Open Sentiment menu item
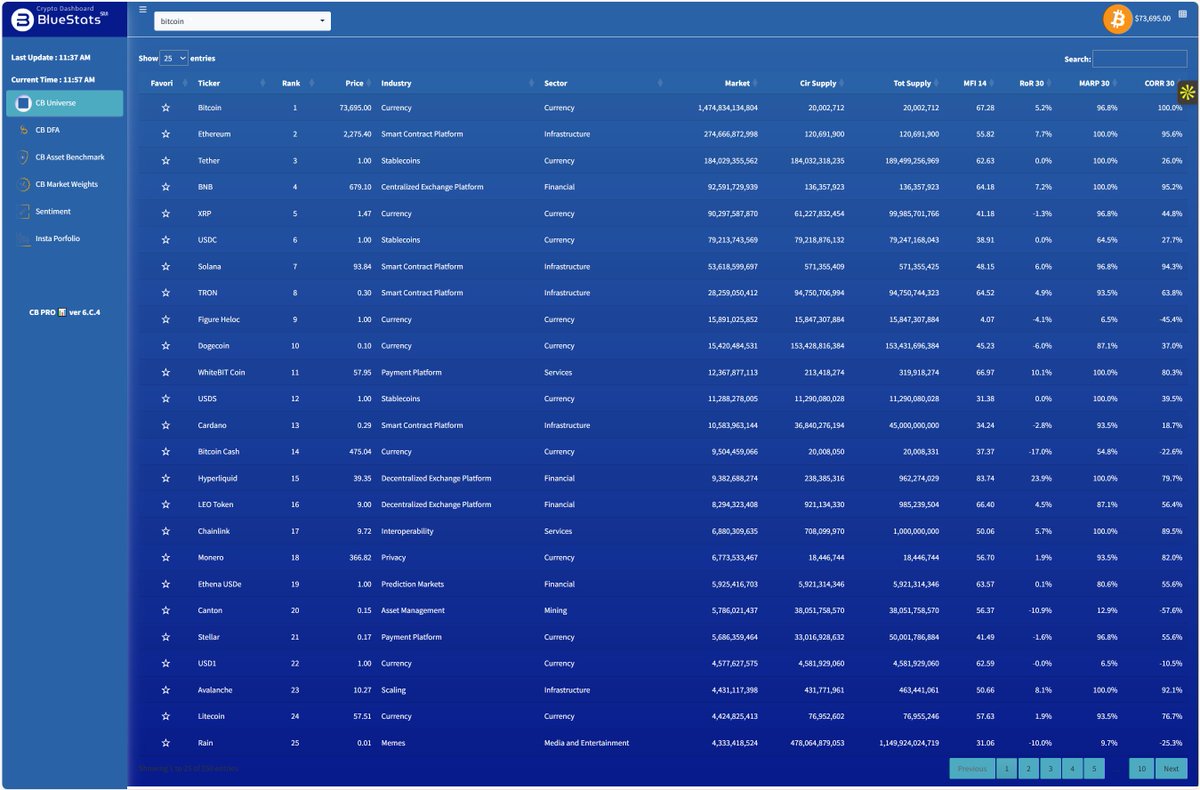The width and height of the screenshot is (1200, 790). point(65,211)
